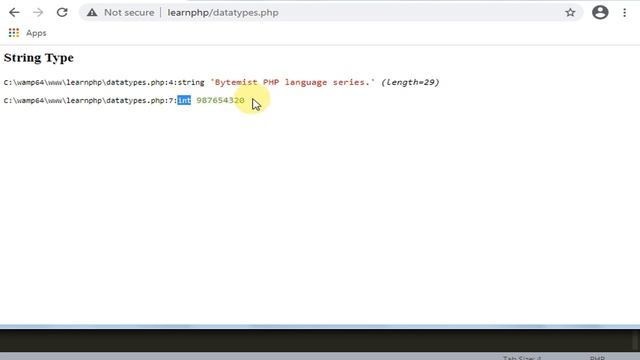Open the Apps grid shortcut
Image resolution: width=640 pixels, height=360 pixels.
coord(14,33)
